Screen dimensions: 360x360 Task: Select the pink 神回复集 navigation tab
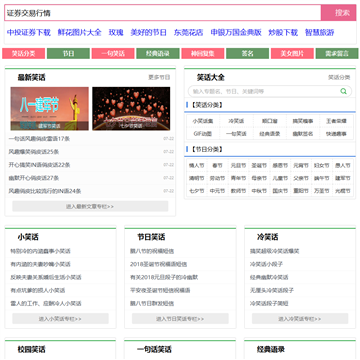203,53
